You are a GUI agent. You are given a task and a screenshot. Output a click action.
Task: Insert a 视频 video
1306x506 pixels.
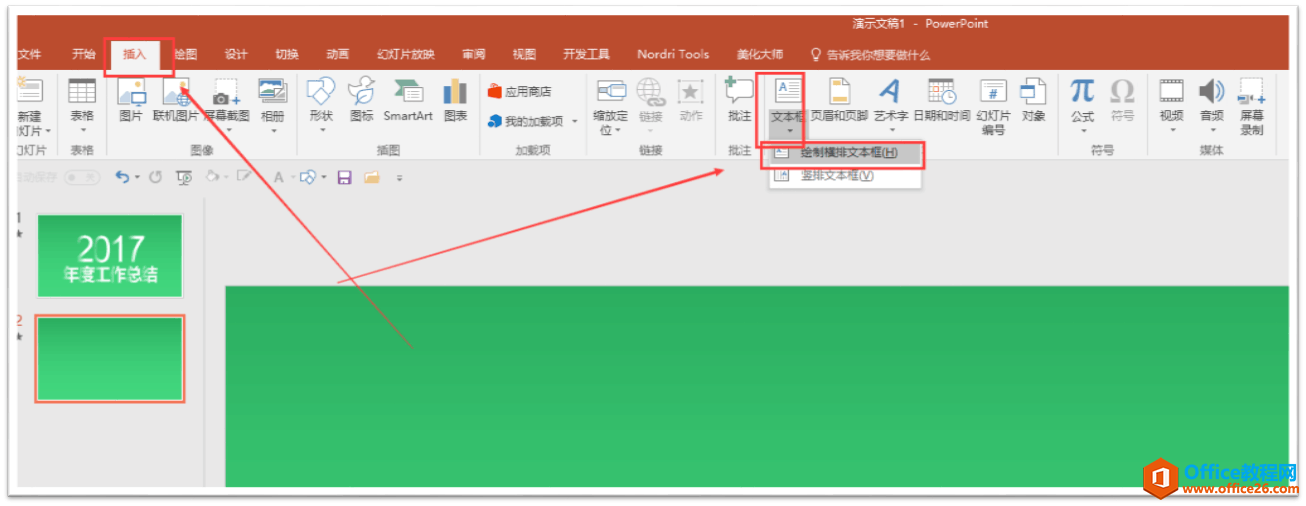[x=1171, y=104]
